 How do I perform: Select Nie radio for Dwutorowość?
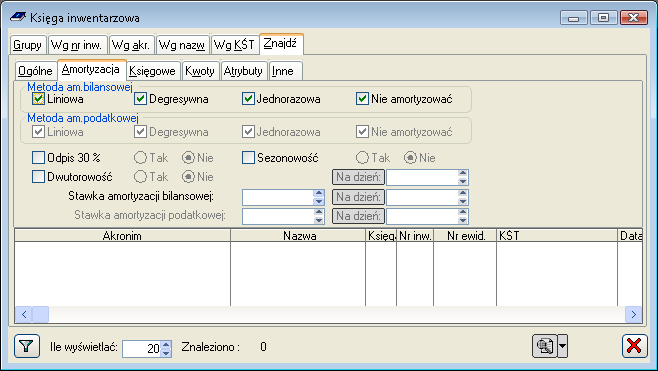[188, 177]
